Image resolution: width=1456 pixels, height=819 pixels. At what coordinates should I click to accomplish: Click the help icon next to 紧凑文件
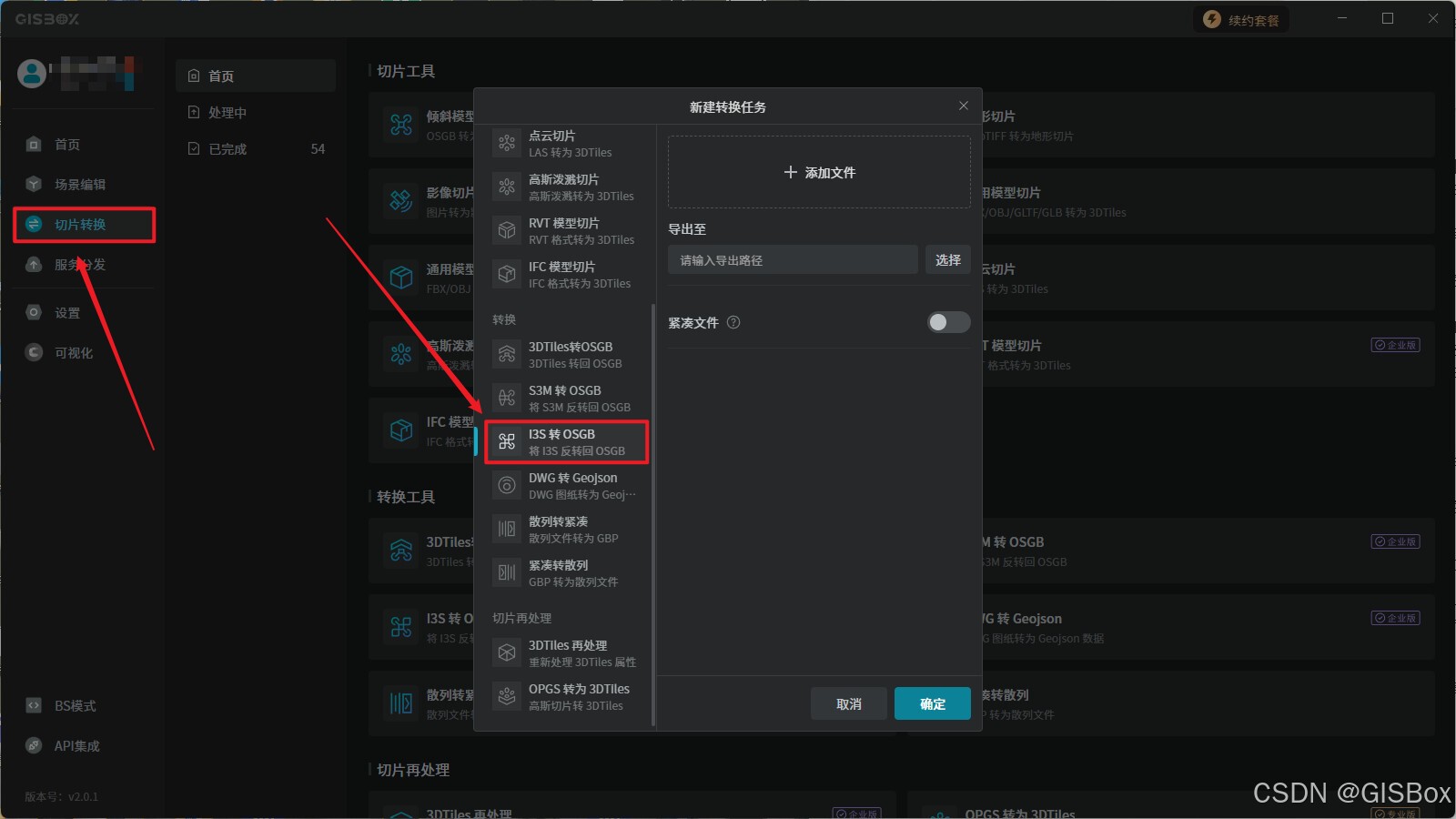(x=733, y=322)
